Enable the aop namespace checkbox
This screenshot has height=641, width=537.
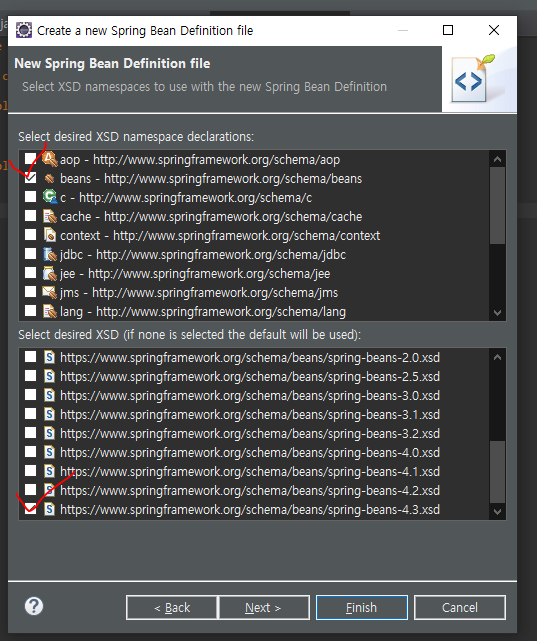pos(30,158)
